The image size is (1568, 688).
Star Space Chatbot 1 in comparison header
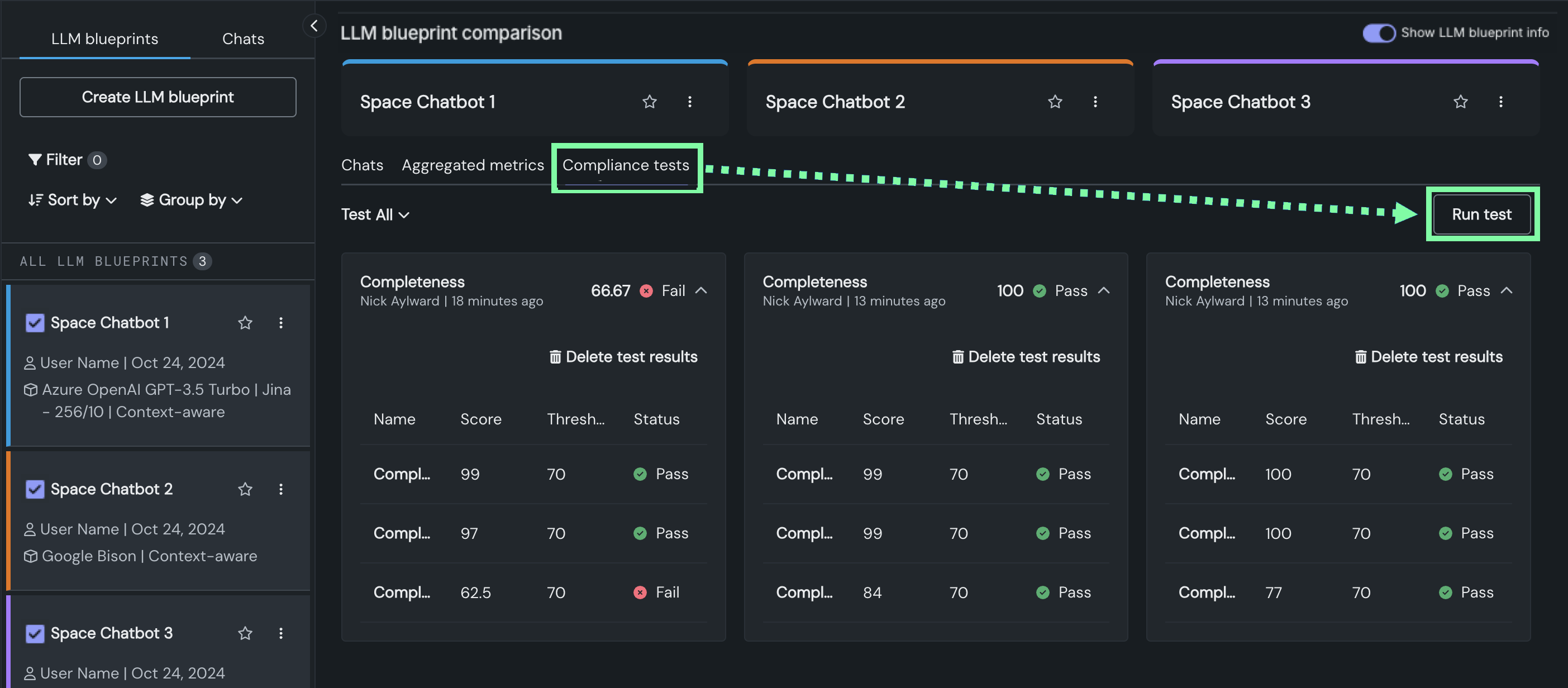coord(649,102)
